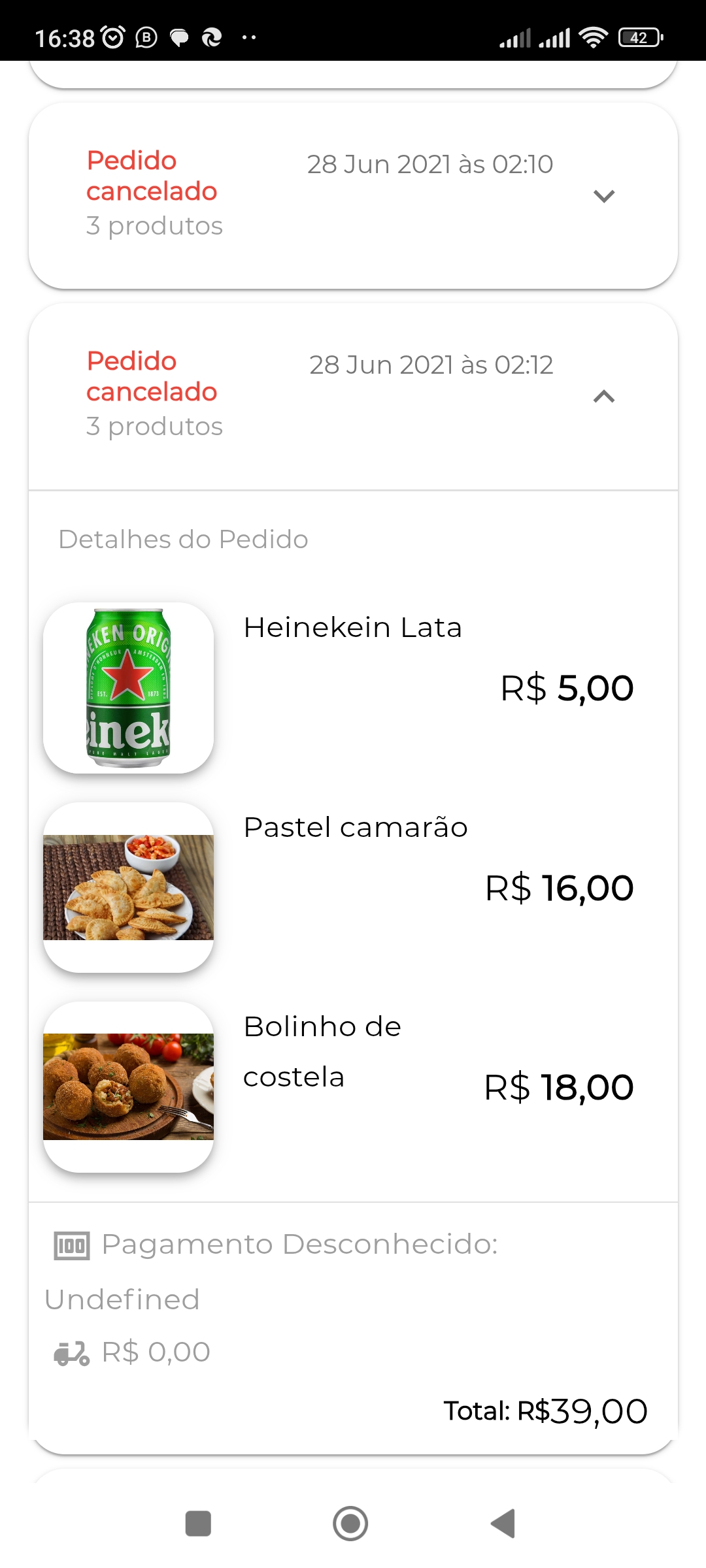Tap the chat bubble notification icon
Screen dimensions: 706x1568
(179, 38)
